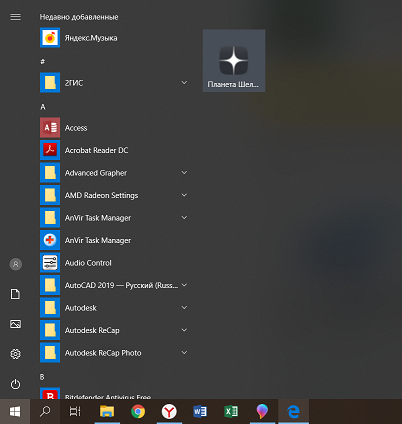This screenshot has width=402, height=424.
Task: Open Task View on taskbar
Action: 75,412
